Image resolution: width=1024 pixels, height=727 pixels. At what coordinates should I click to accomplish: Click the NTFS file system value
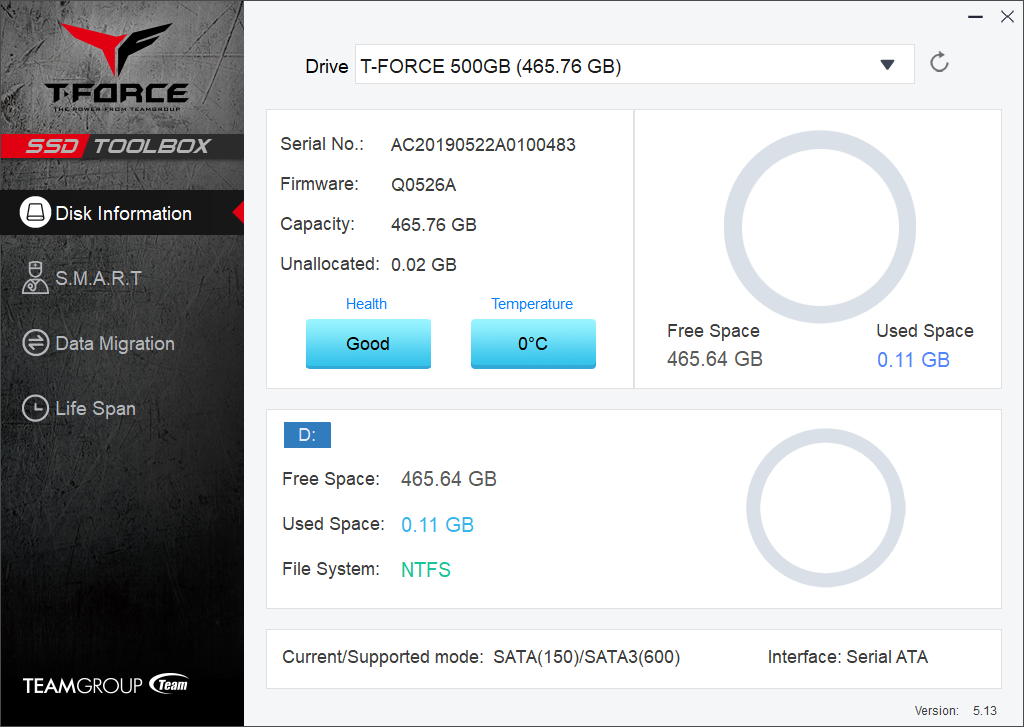(426, 570)
